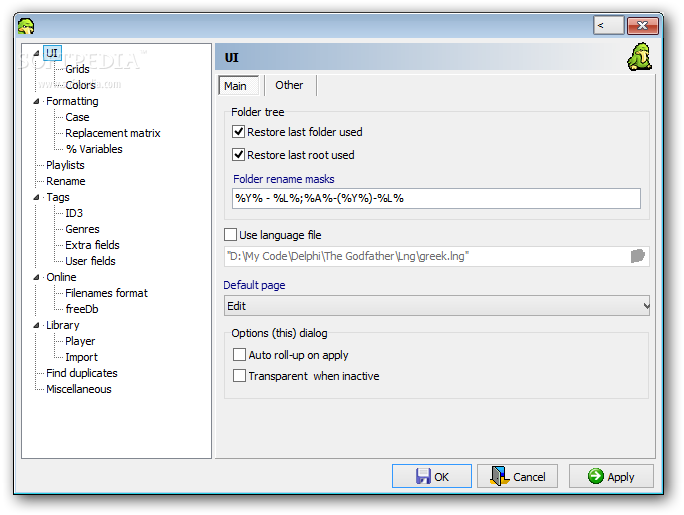Switch to the Other tab
Viewport: 684px width, 515px height.
(x=289, y=85)
